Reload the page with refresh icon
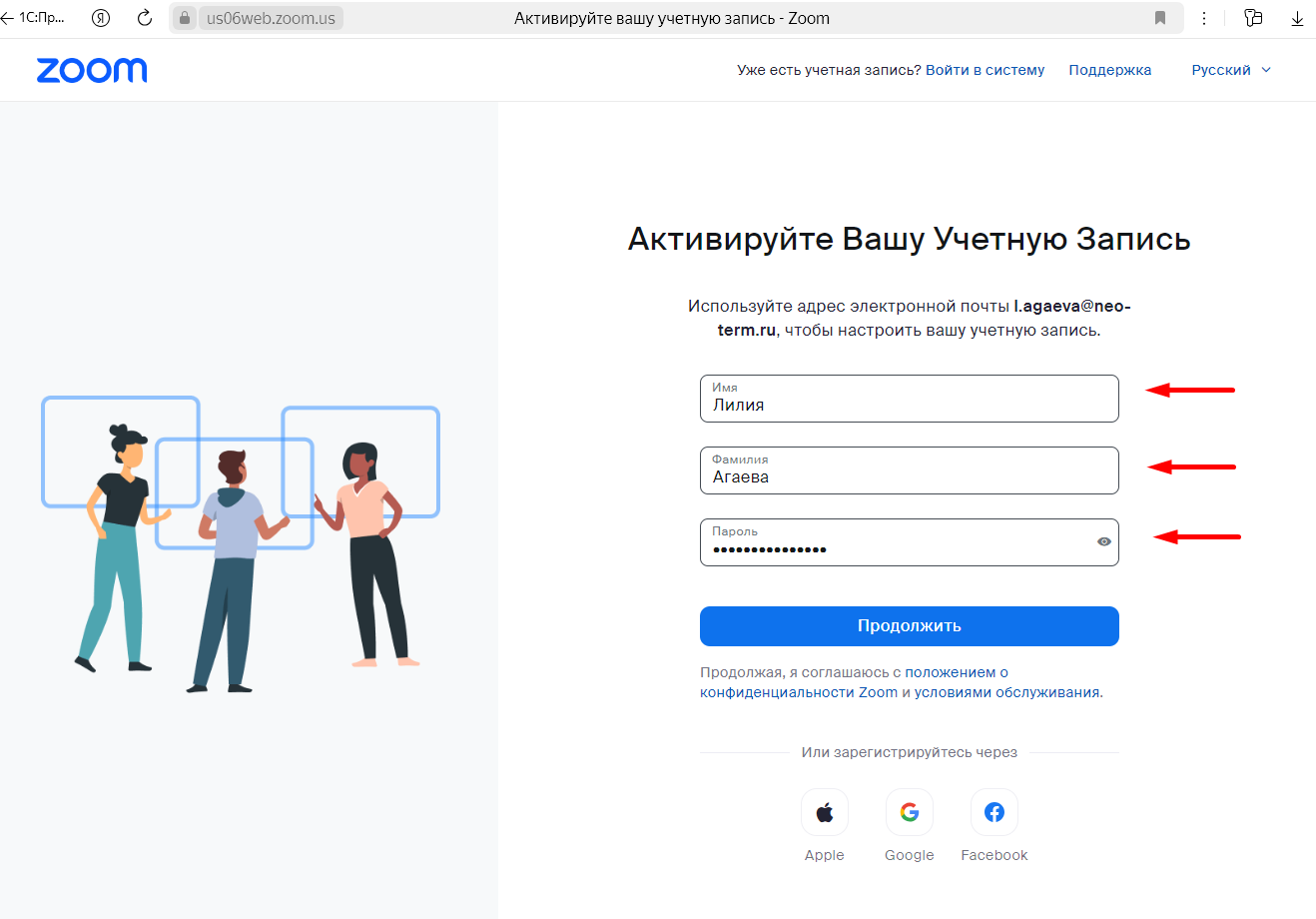The width and height of the screenshot is (1316, 919). (x=145, y=18)
